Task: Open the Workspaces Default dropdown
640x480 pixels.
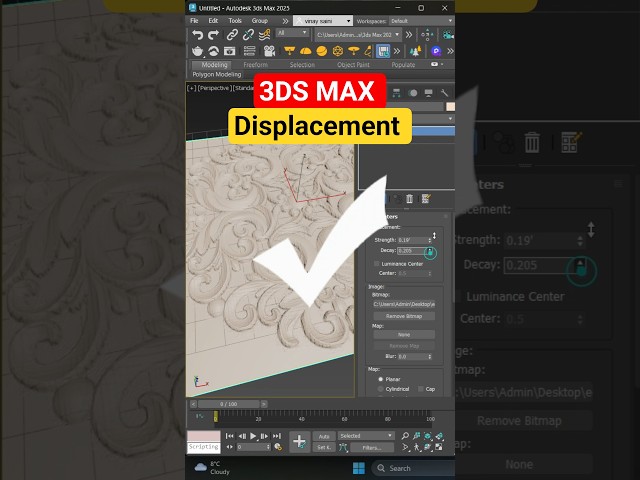Action: 421,21
